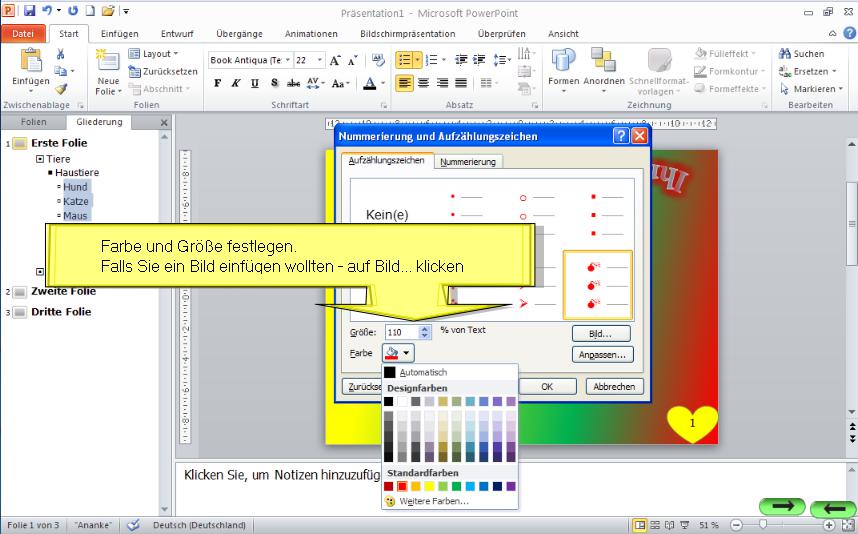The image size is (858, 534).
Task: Switch to the Nummerierung tab
Action: tap(468, 161)
